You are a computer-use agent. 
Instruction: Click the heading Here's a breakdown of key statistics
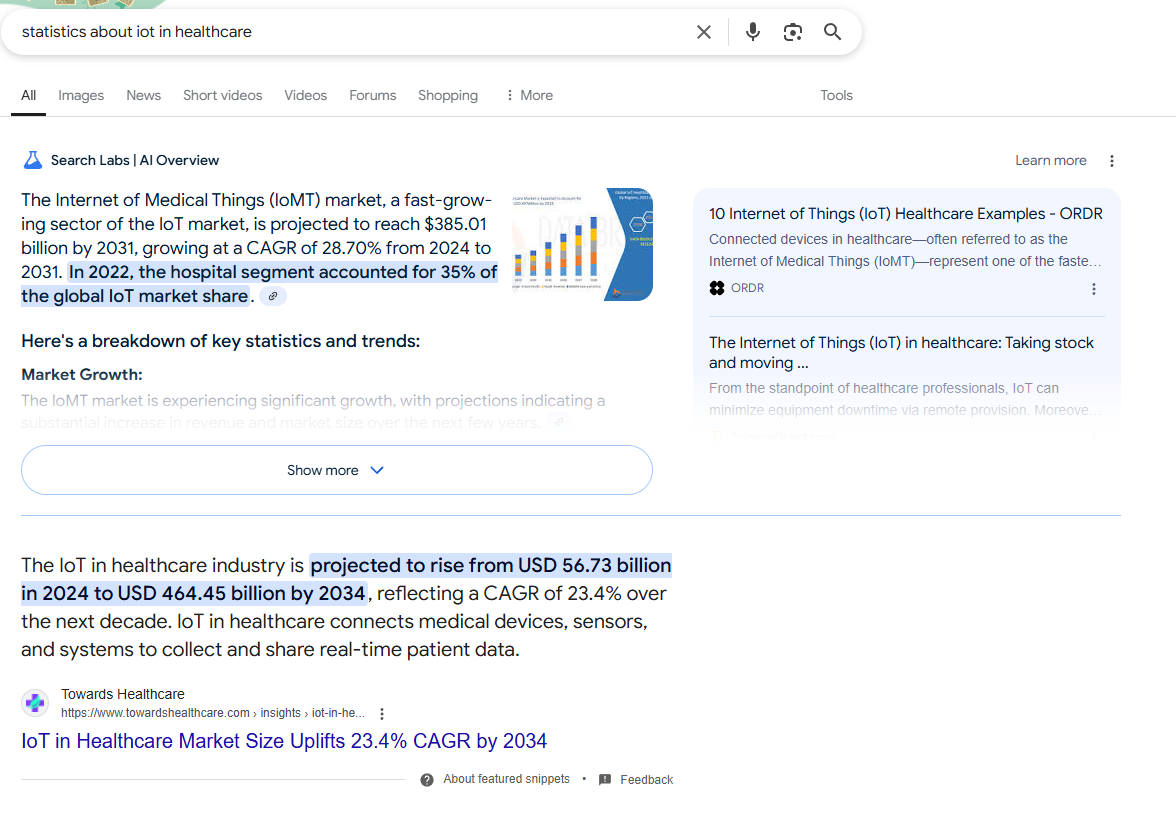(x=220, y=341)
